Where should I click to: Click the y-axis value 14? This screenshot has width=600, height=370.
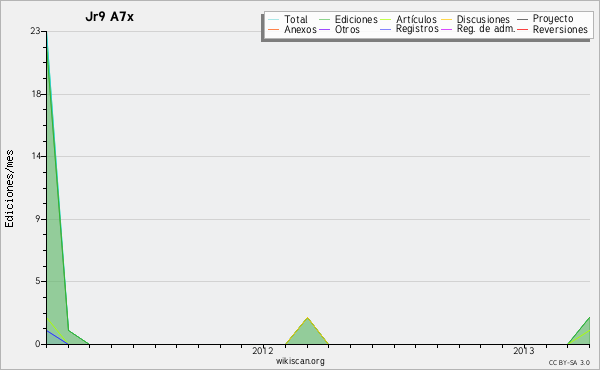[x=36, y=156]
